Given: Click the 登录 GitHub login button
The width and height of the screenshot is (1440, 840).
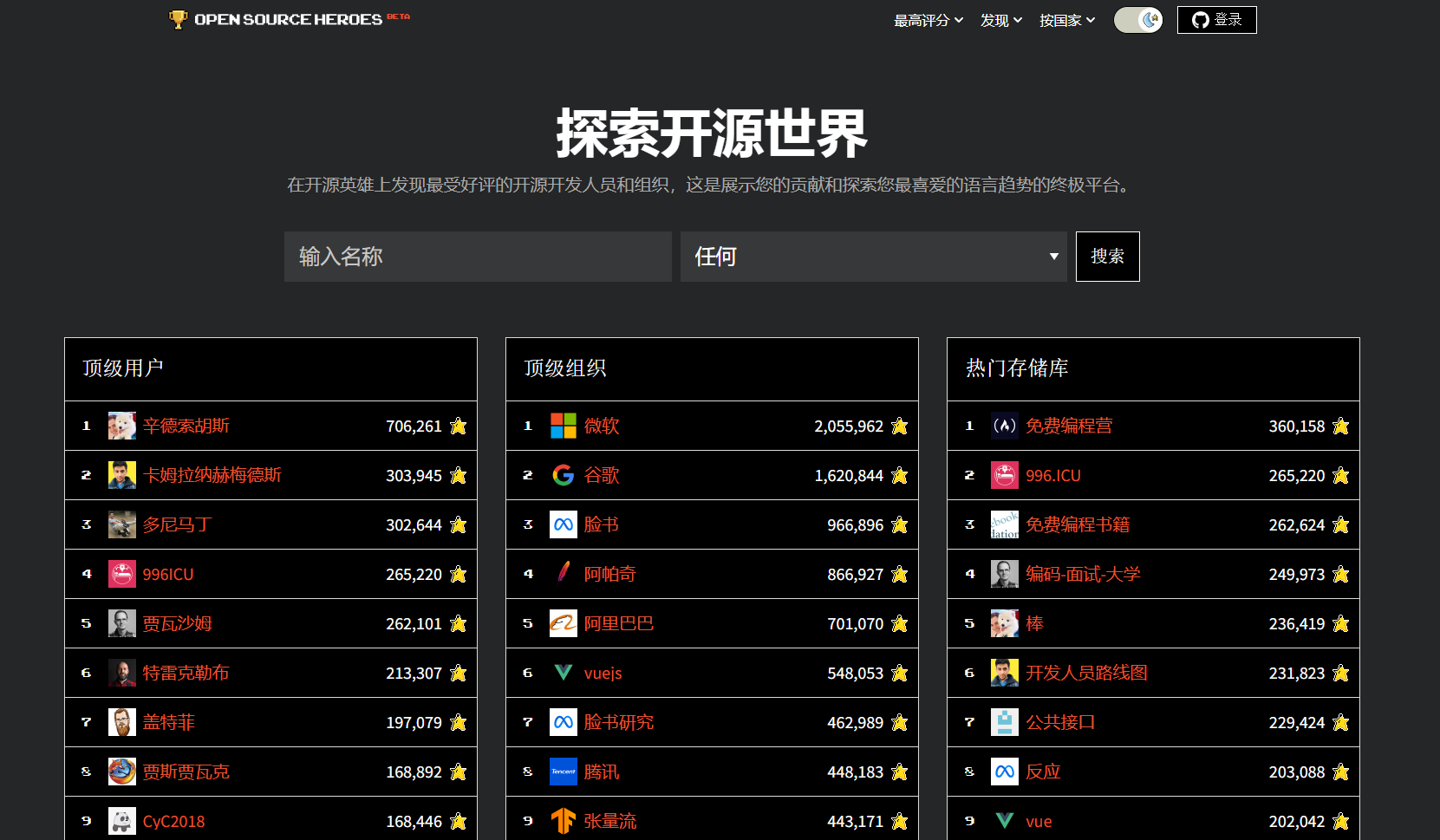Looking at the screenshot, I should [x=1216, y=20].
